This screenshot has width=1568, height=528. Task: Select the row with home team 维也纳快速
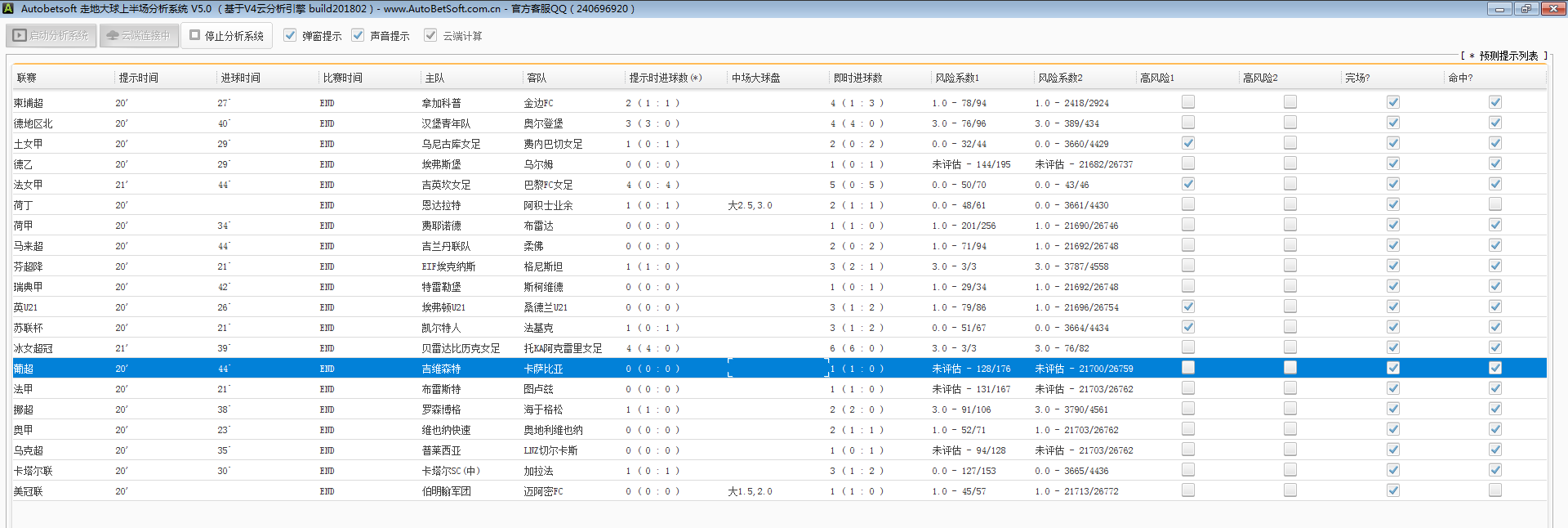click(x=446, y=430)
